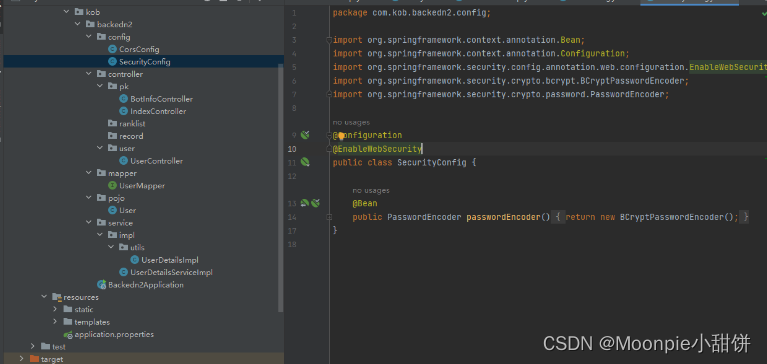Click the no usages hint above @Bean
The height and width of the screenshot is (364, 767).
coord(371,191)
